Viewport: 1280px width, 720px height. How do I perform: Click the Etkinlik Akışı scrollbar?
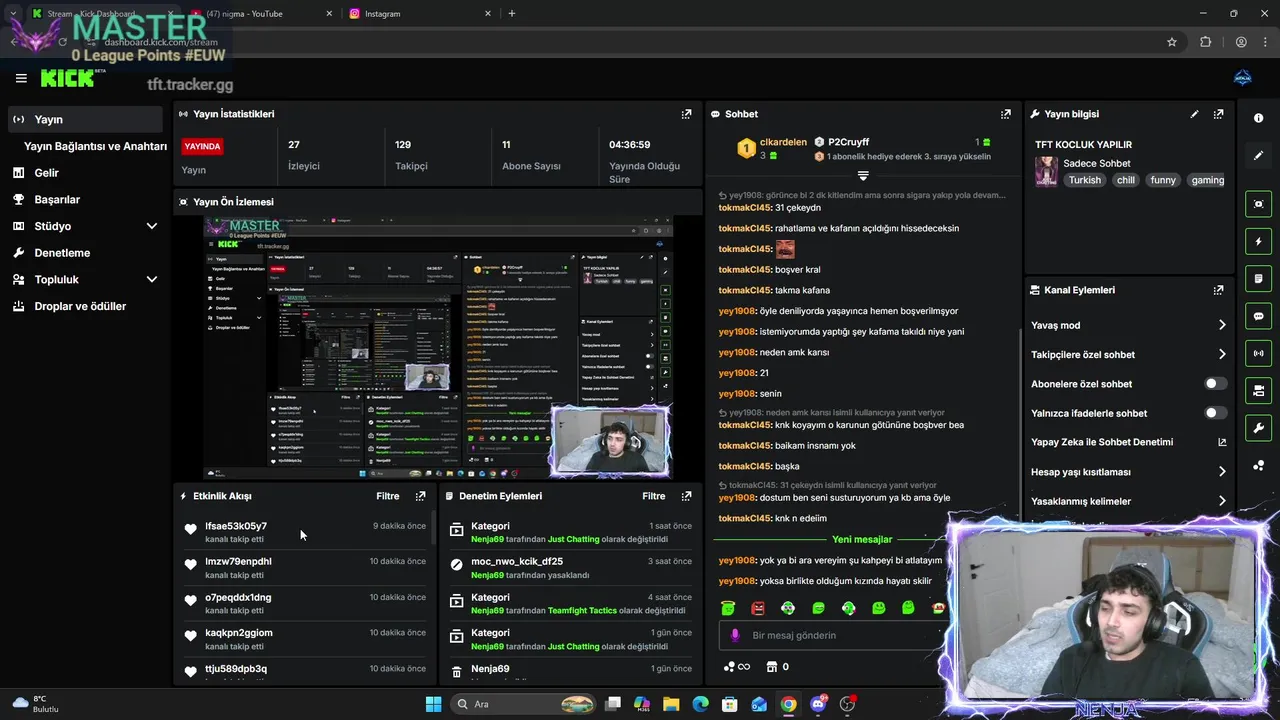(432, 527)
